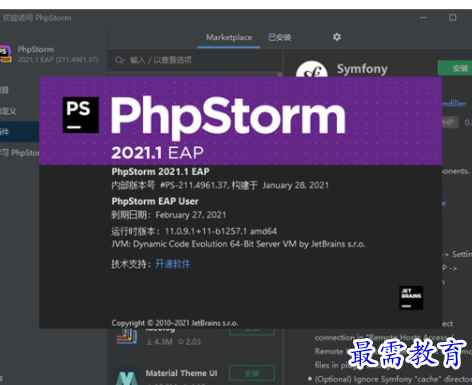The height and width of the screenshot is (385, 472).
Task: Click the PhpStorm 2021.1 EAP version heading
Action: click(x=160, y=172)
